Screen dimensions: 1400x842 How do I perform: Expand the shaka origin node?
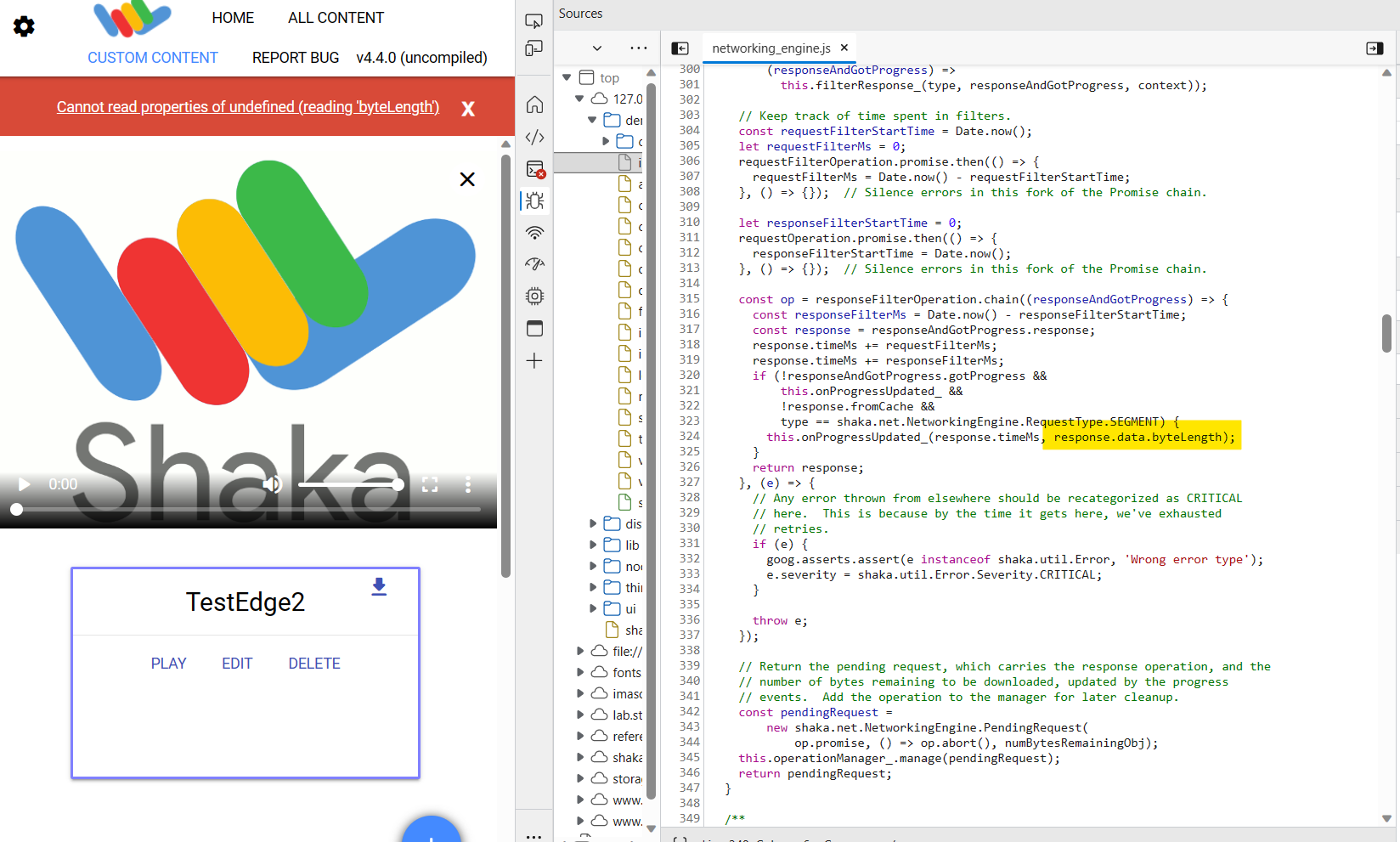tap(580, 757)
